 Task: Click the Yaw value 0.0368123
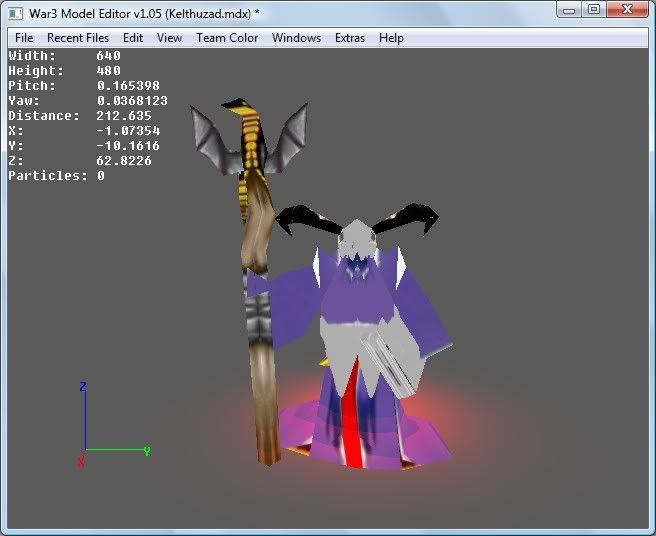132,101
